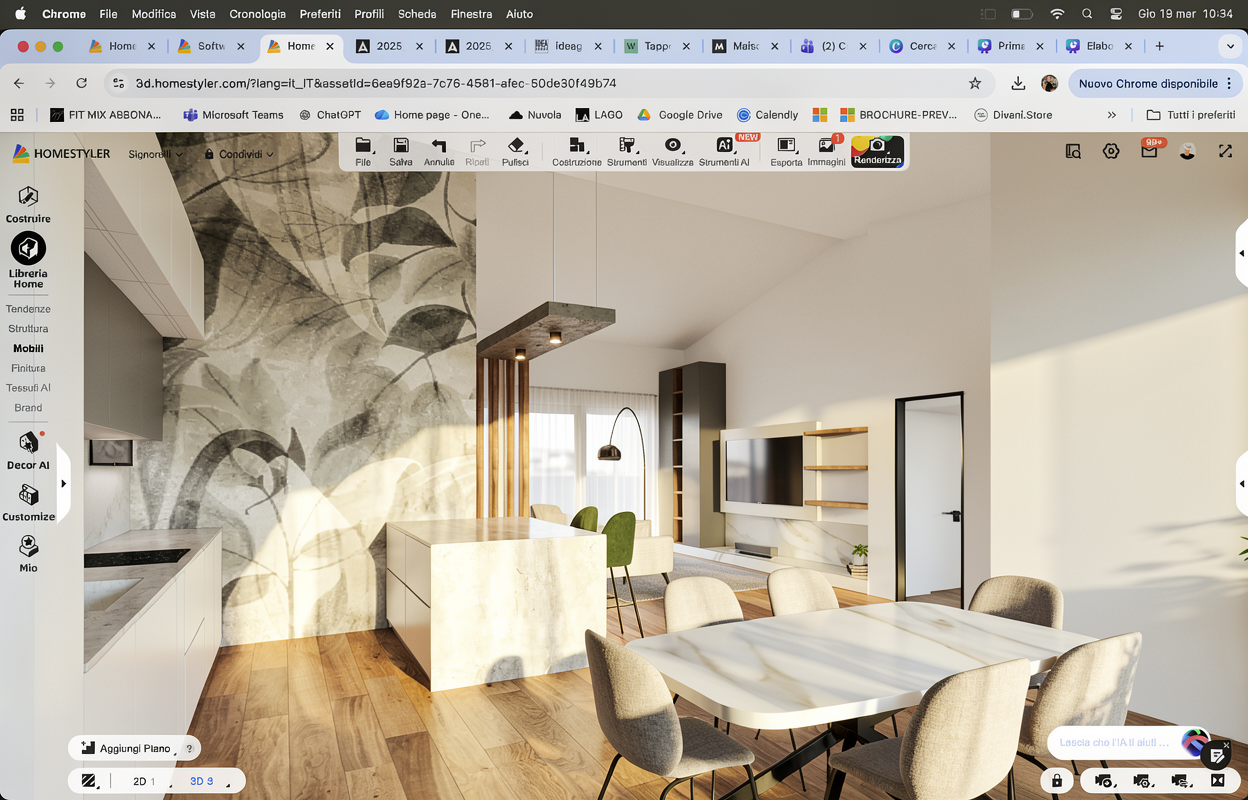
Task: Toggle fullscreen with the expand arrows
Action: point(1225,151)
